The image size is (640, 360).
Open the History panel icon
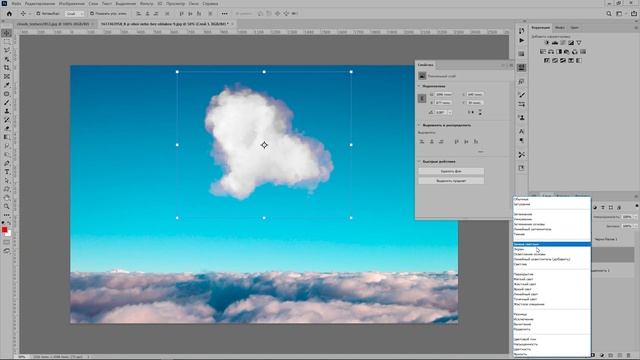point(522,31)
